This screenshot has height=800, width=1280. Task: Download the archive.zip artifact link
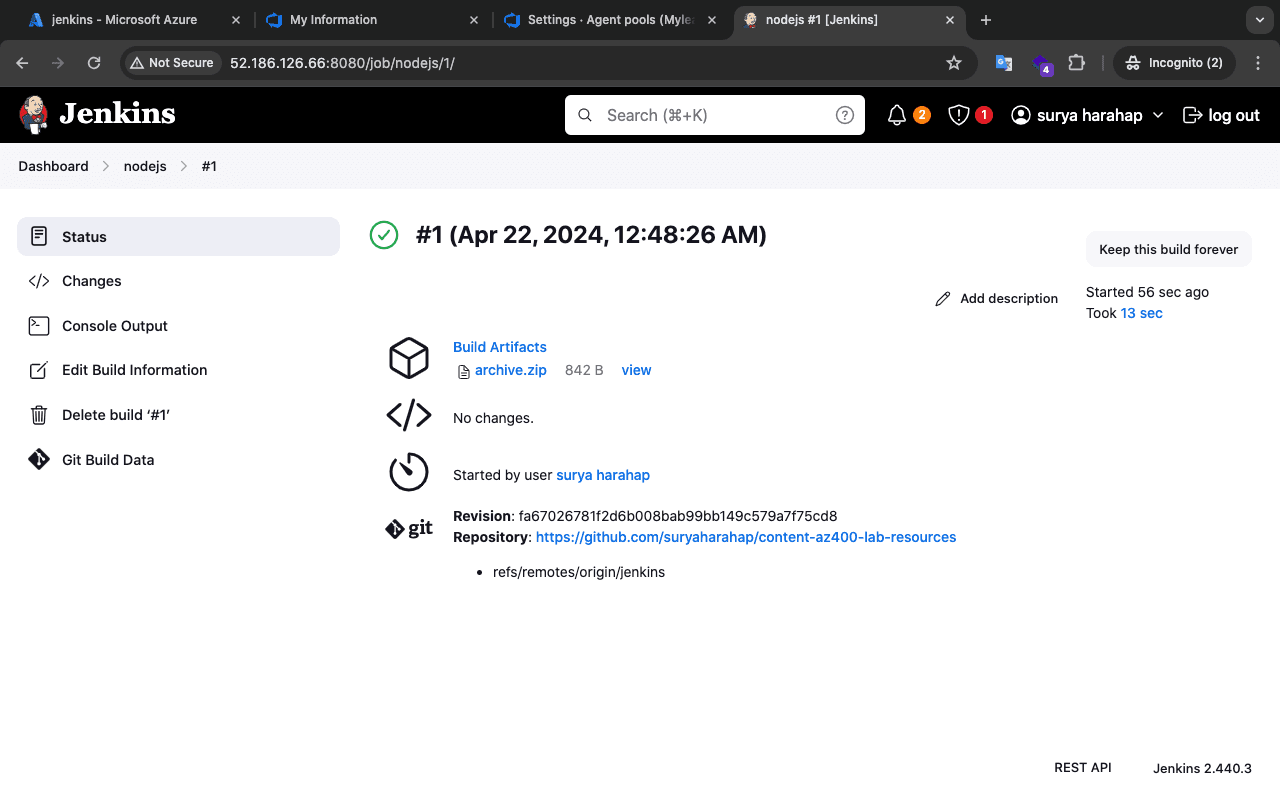[511, 370]
